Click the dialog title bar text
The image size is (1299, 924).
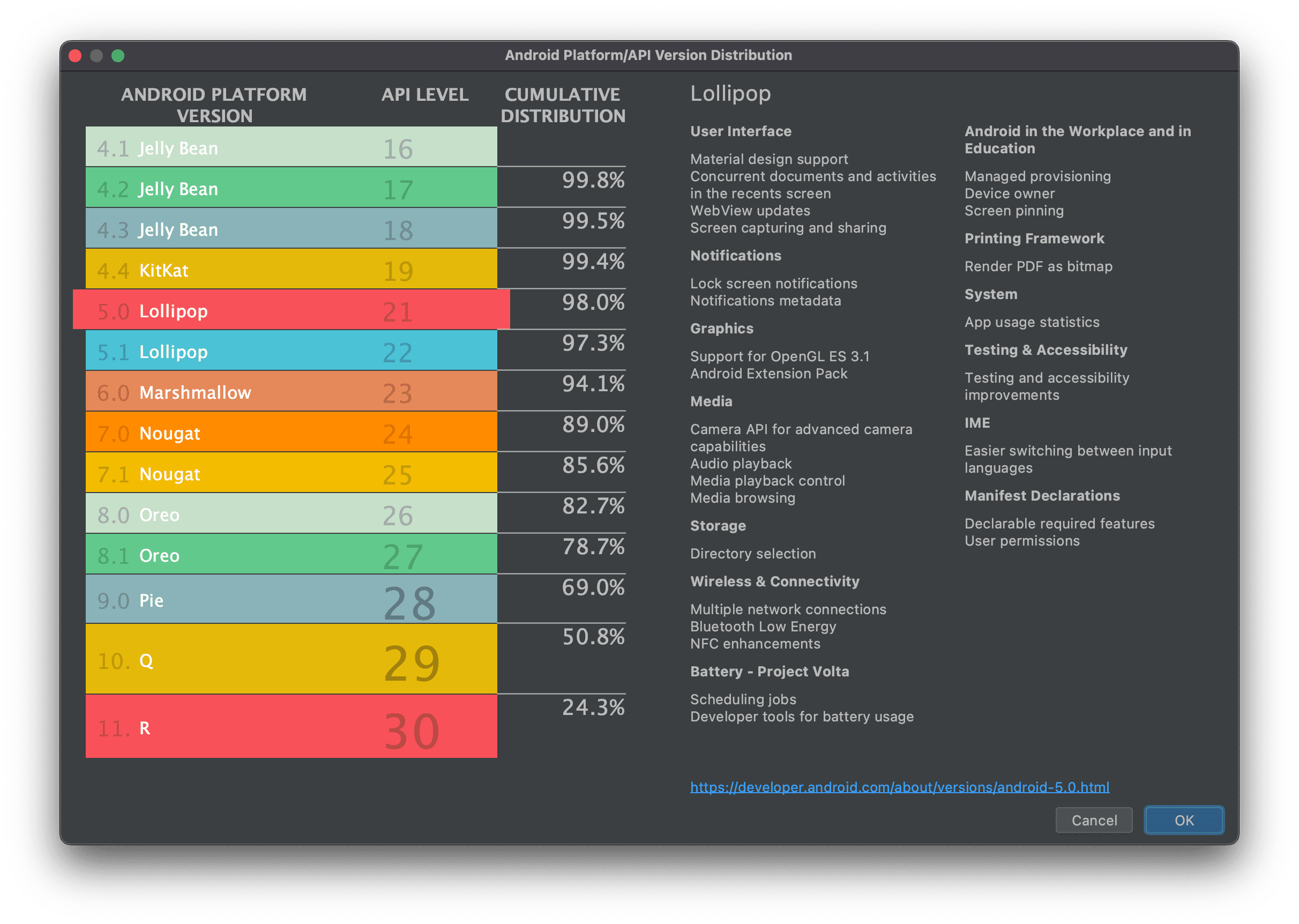(x=648, y=55)
